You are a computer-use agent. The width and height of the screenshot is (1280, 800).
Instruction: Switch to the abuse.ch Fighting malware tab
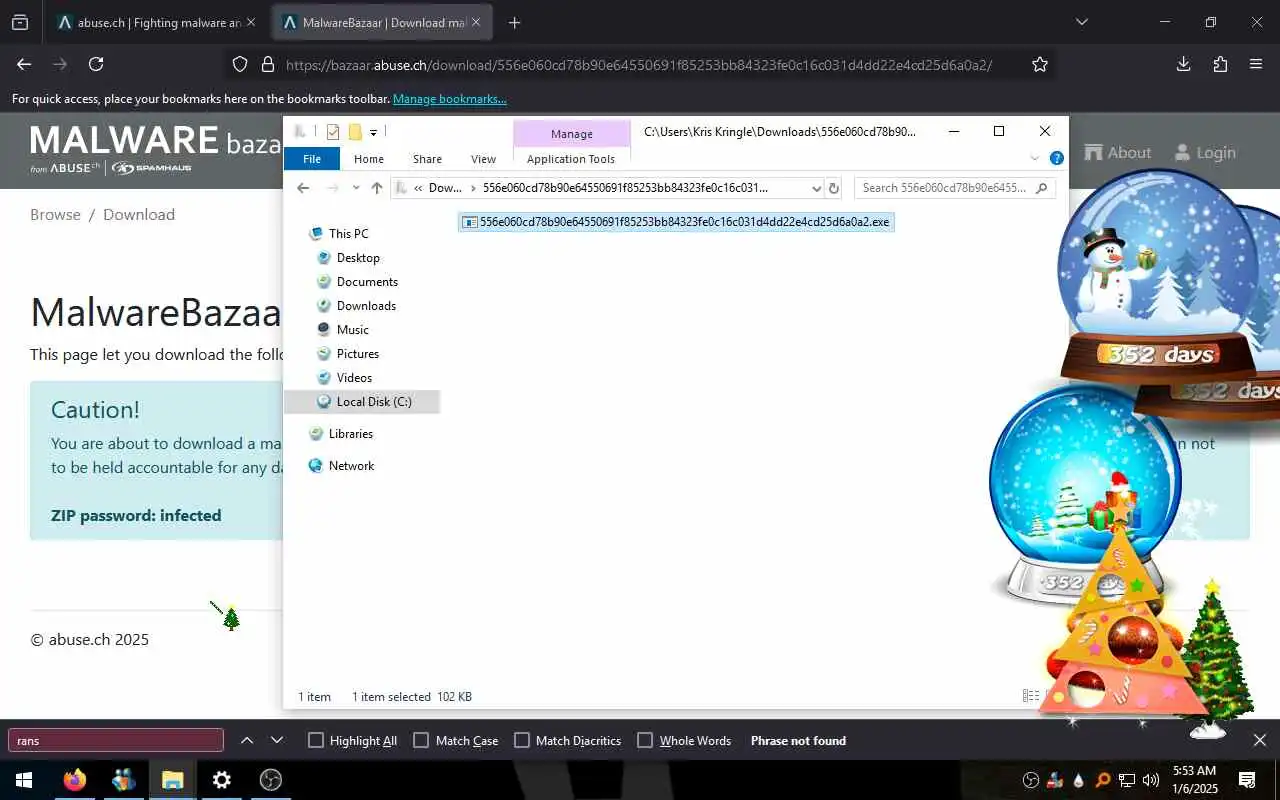pos(156,22)
